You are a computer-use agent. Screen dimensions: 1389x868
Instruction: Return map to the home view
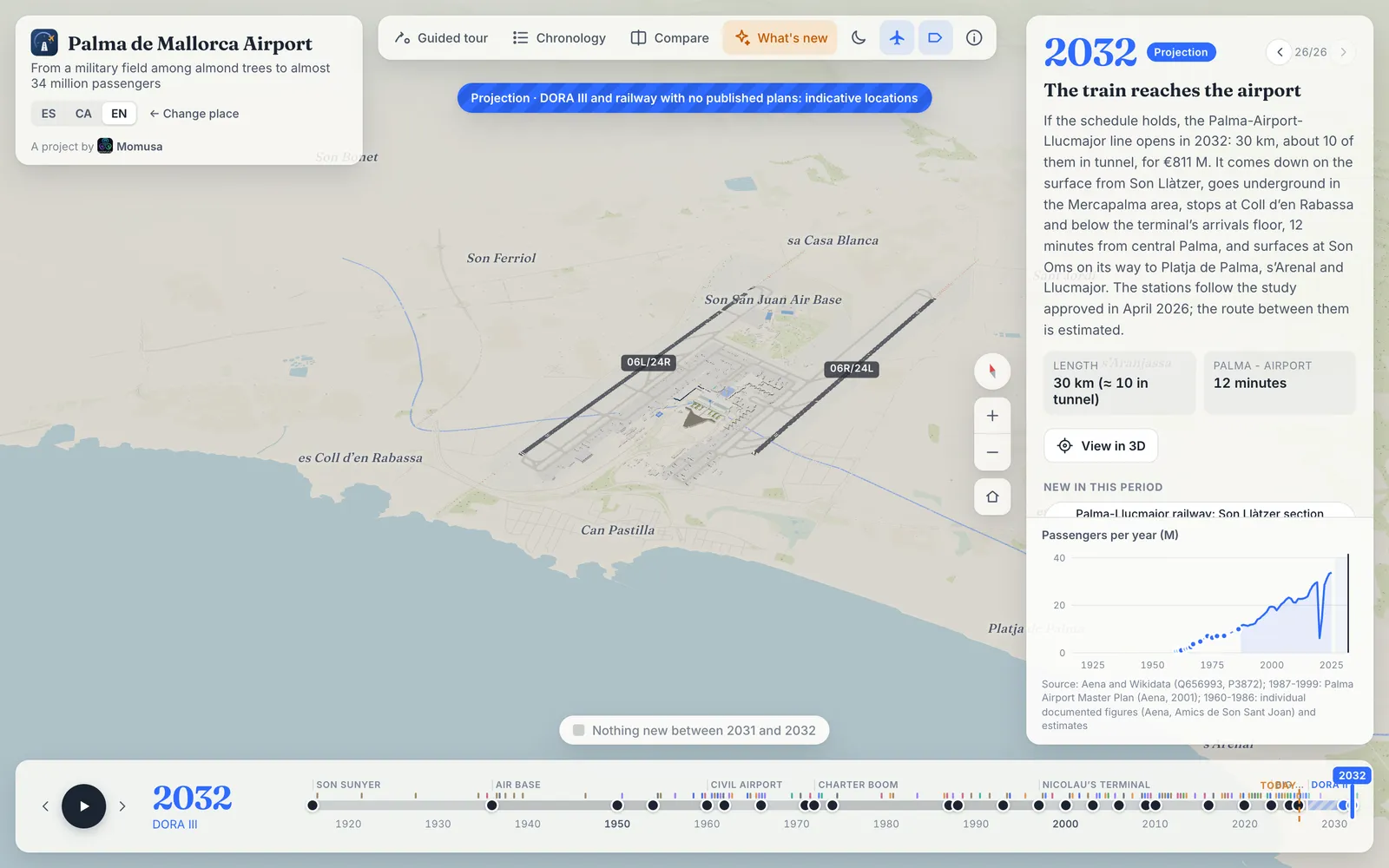tap(992, 497)
